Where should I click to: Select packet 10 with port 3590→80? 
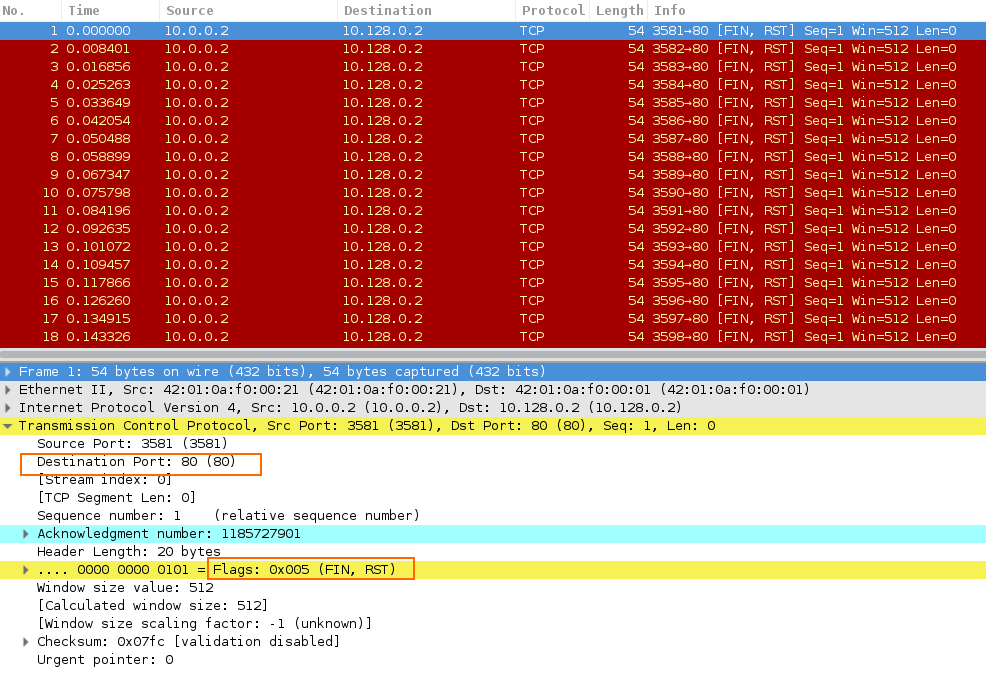[x=493, y=192]
